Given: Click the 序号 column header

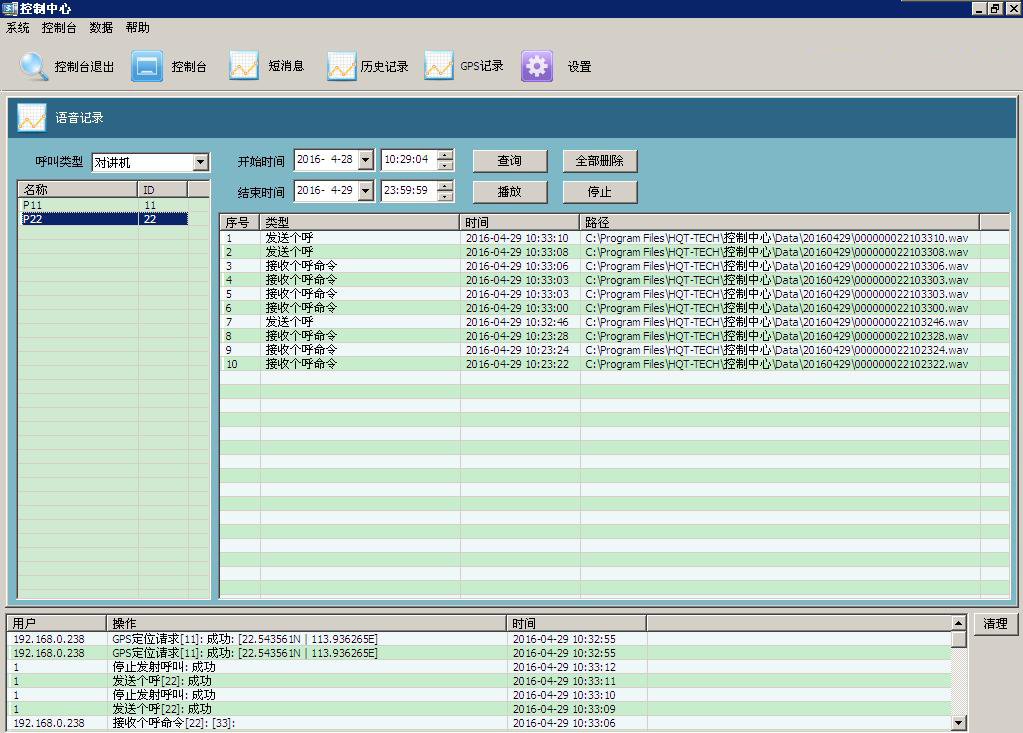Looking at the screenshot, I should [x=239, y=222].
